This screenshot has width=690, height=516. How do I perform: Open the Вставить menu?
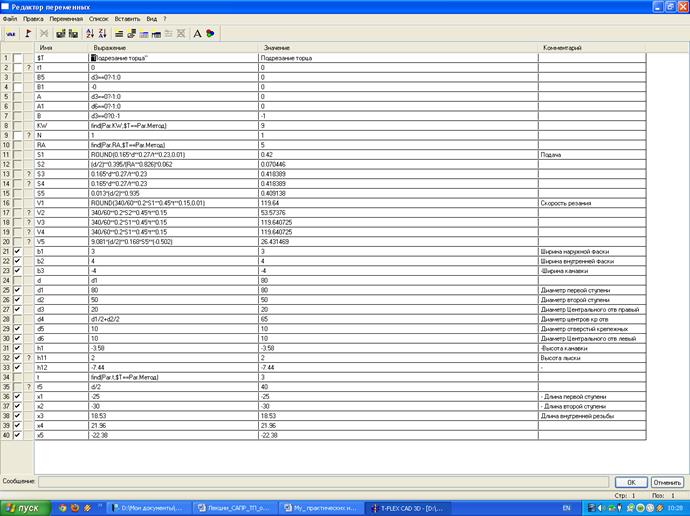(127, 19)
